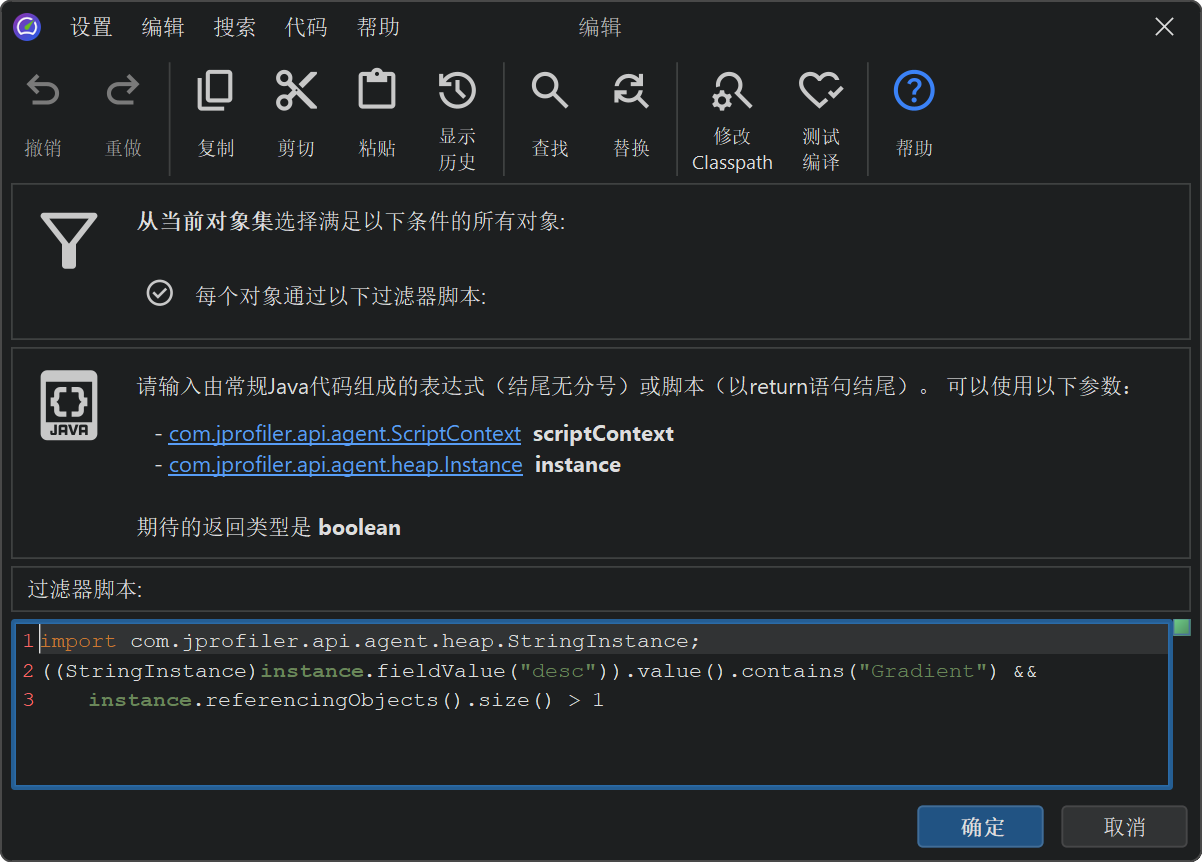The image size is (1202, 862).
Task: Open the Find (查找) magnifier tool
Action: point(550,92)
